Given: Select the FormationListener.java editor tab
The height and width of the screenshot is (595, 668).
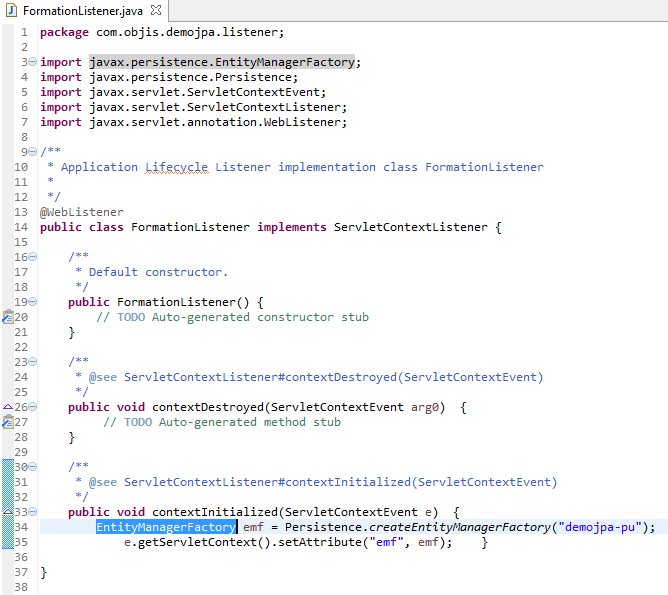Looking at the screenshot, I should pyautogui.click(x=82, y=11).
